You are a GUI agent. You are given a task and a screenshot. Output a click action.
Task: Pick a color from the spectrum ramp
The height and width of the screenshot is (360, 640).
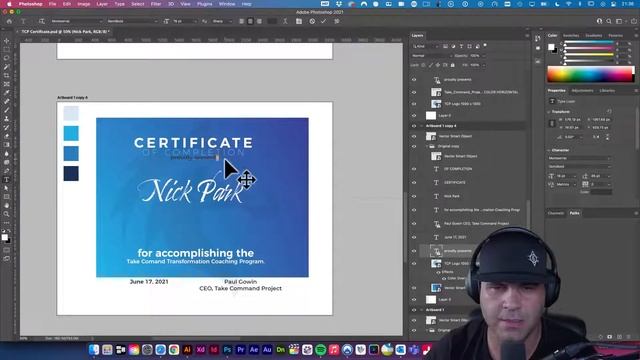590,74
